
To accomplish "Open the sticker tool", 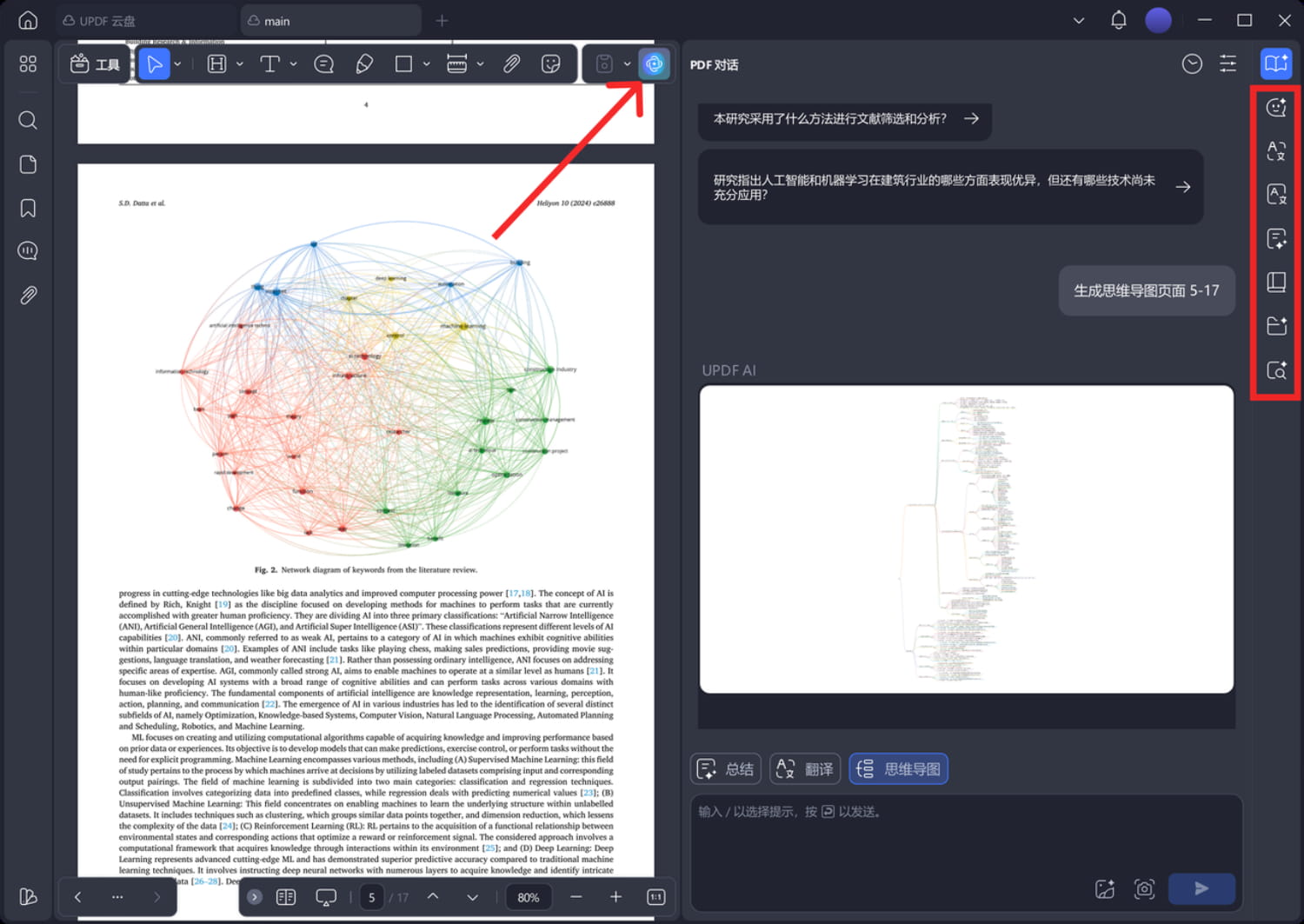I will (x=550, y=63).
